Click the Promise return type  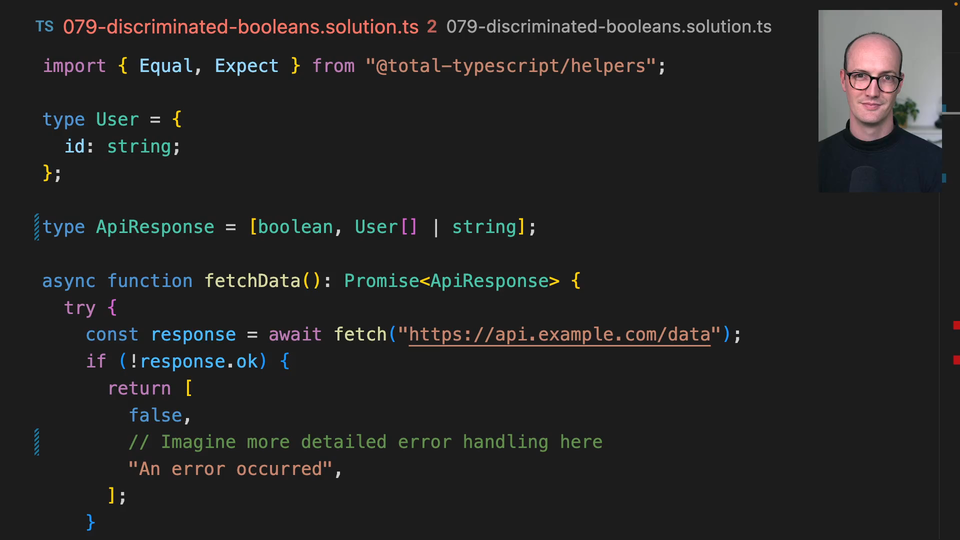click(380, 281)
